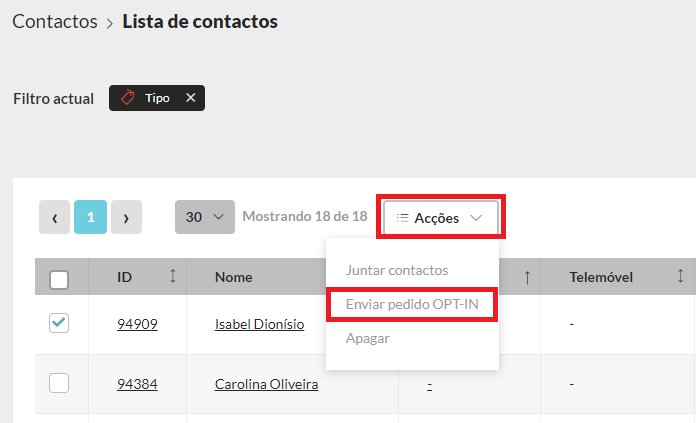Remove the Tipo filter with X icon
The width and height of the screenshot is (696, 423).
tap(190, 98)
